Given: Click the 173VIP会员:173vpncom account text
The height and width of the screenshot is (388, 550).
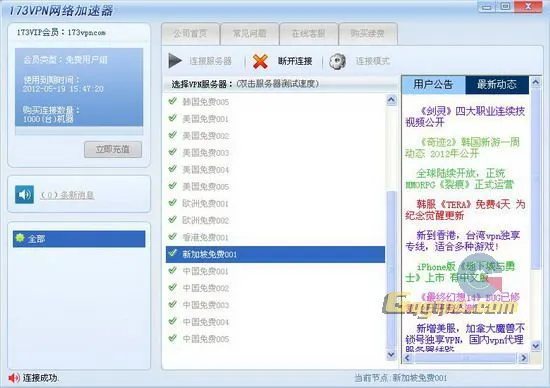Looking at the screenshot, I should coord(61,33).
